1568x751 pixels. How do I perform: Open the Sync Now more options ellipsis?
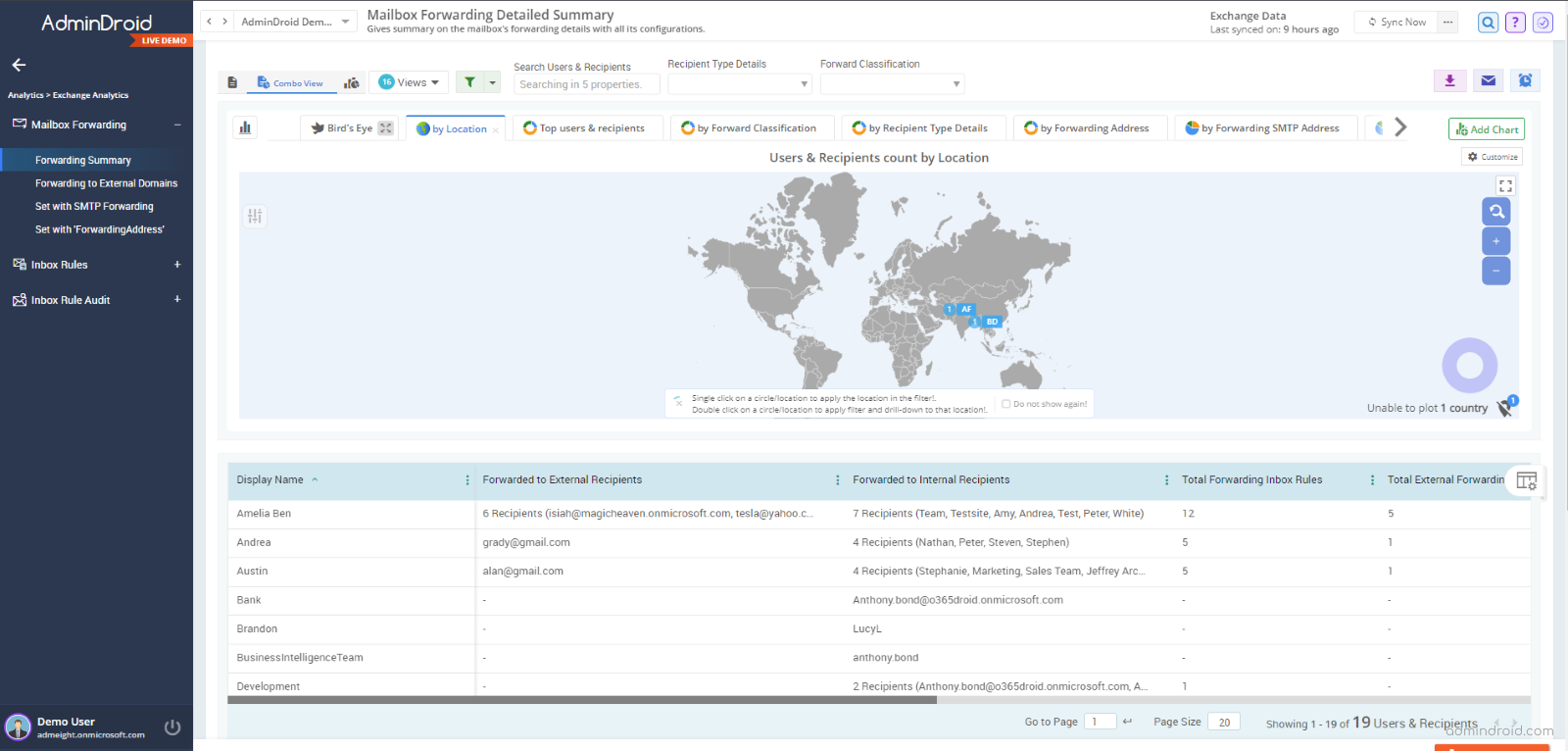tap(1447, 22)
